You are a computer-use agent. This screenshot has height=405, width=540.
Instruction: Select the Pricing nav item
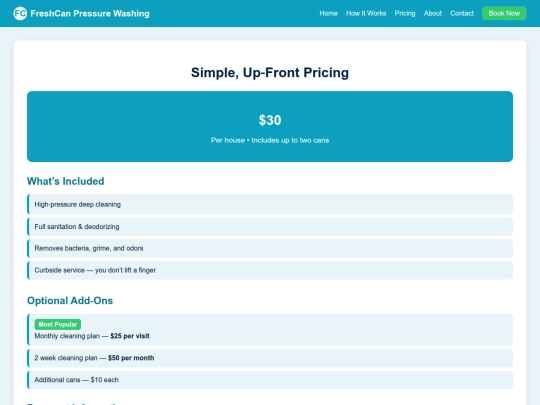click(x=405, y=13)
